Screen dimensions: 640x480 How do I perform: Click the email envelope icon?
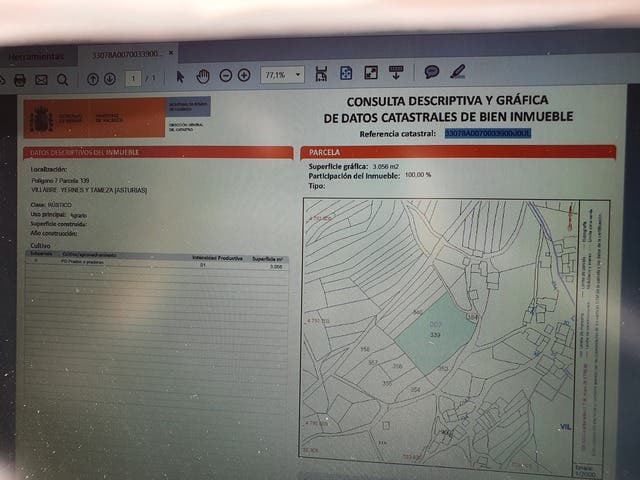(41, 79)
